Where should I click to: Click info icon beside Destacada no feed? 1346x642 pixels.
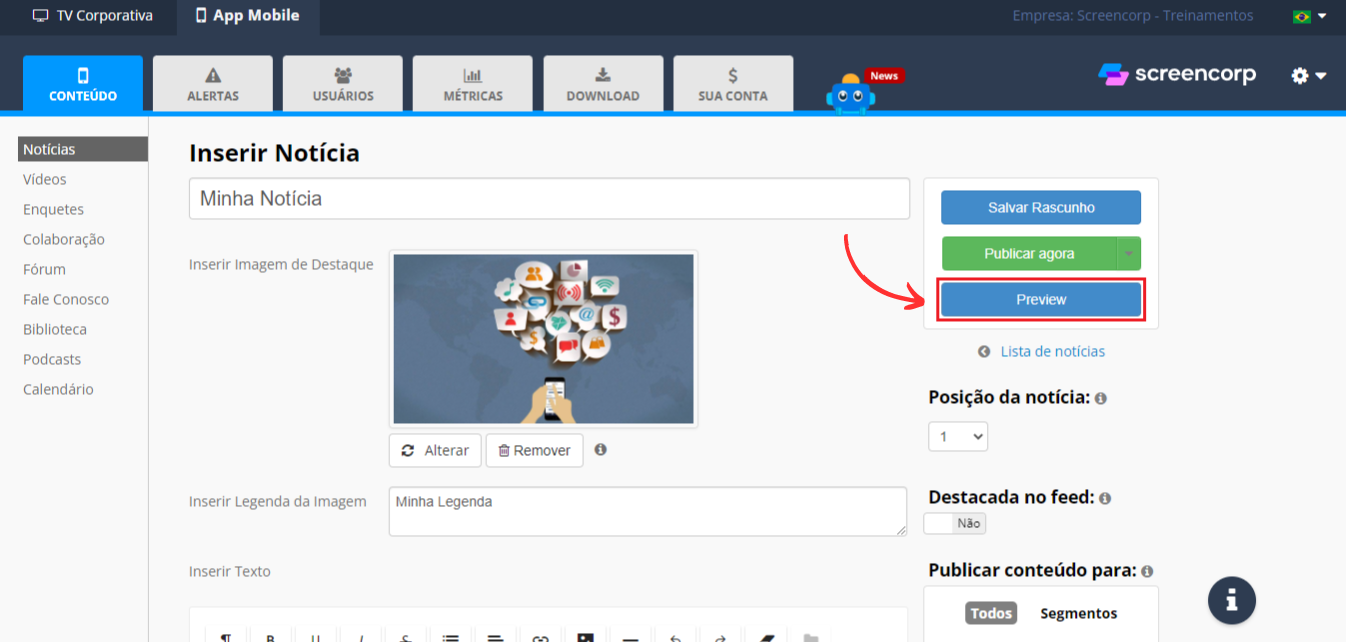(1105, 498)
